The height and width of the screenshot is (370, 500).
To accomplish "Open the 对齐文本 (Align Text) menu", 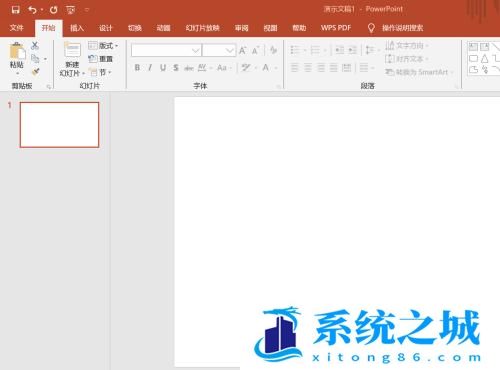I will click(x=406, y=59).
